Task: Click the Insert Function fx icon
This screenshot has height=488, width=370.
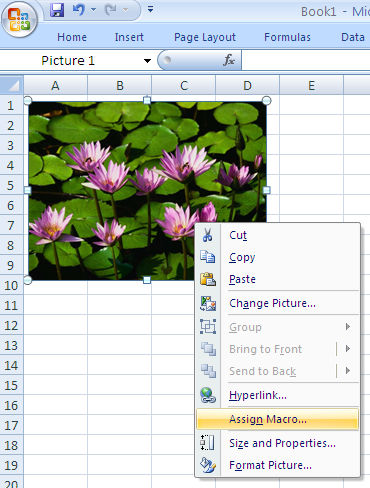Action: [x=229, y=60]
